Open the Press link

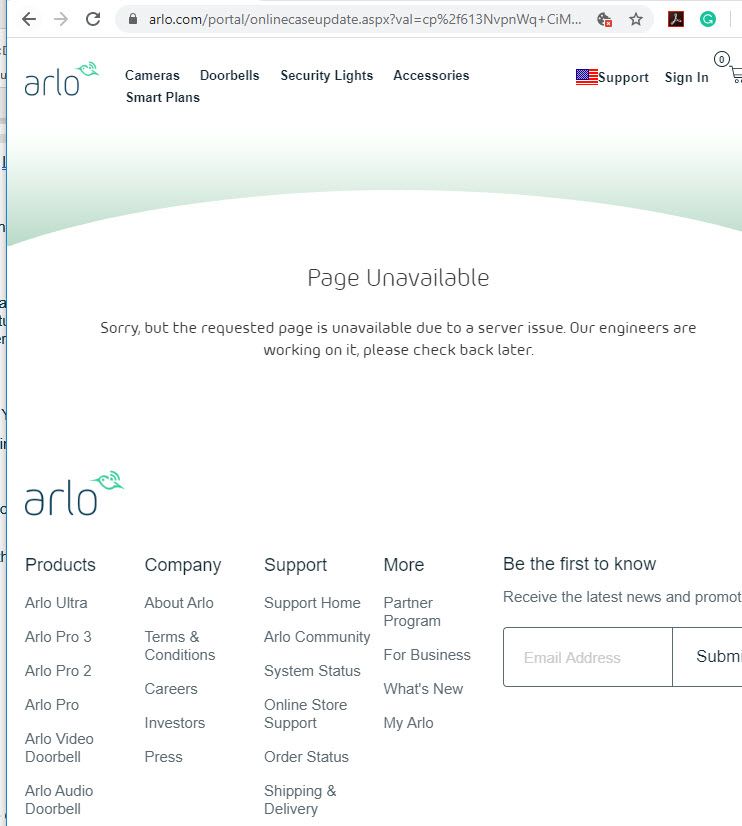[x=164, y=756]
